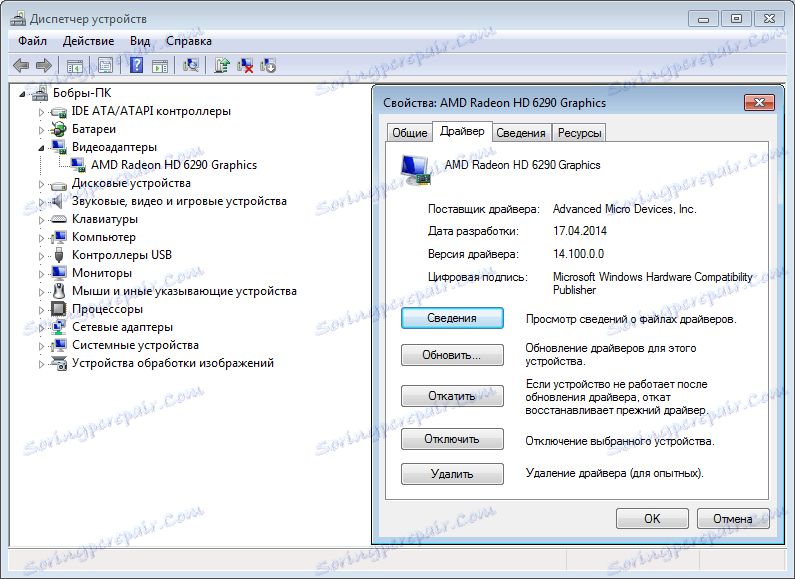The width and height of the screenshot is (795, 579).
Task: Open the Вид menu
Action: 140,41
